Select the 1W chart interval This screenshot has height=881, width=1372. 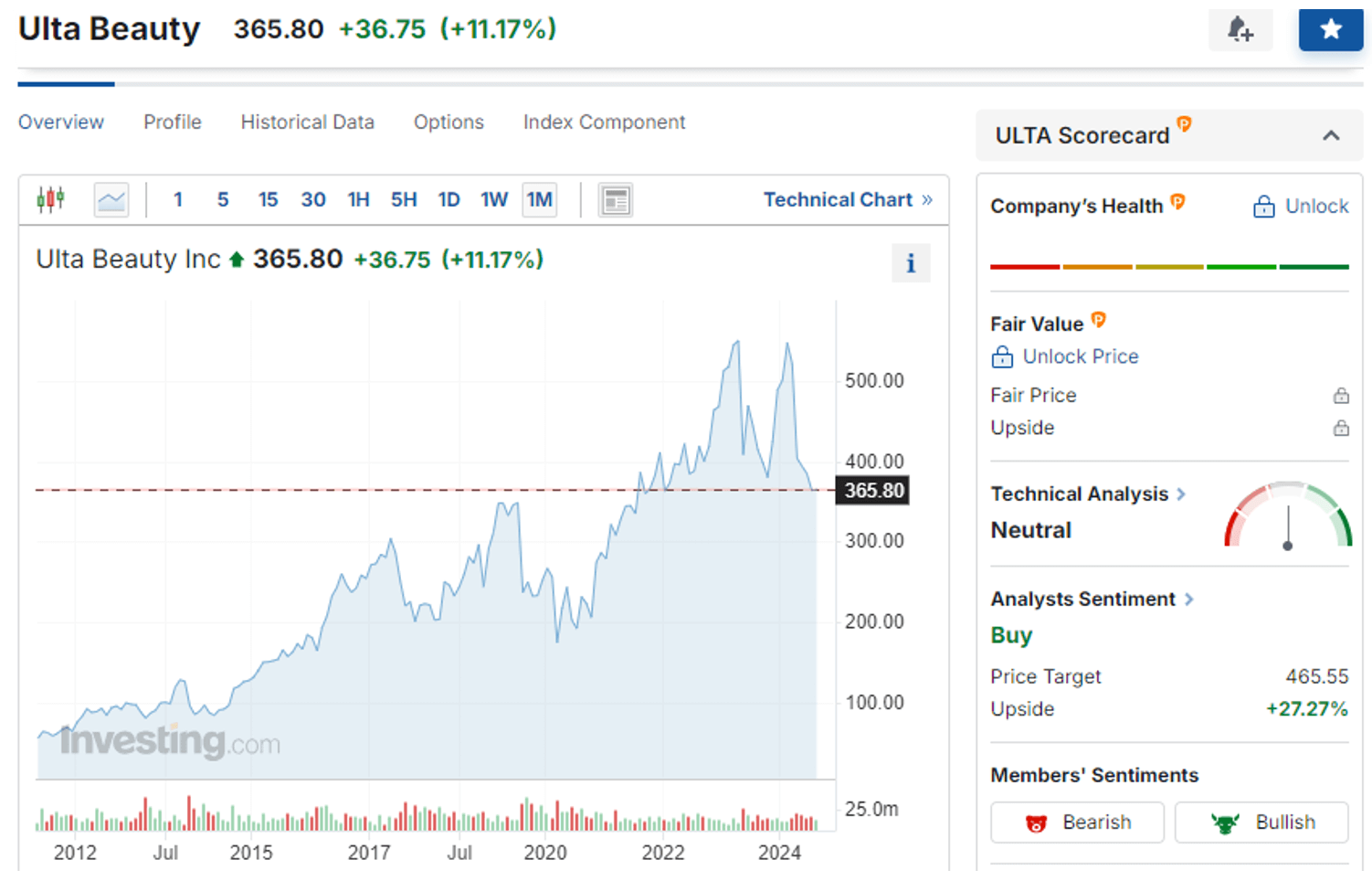(x=494, y=199)
